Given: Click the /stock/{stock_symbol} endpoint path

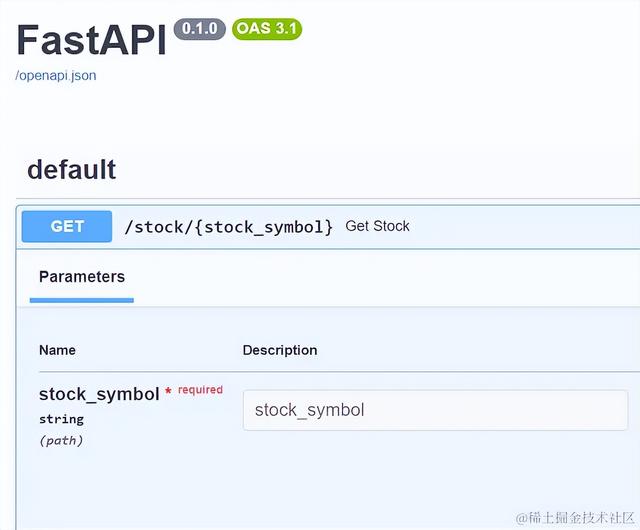Looking at the screenshot, I should [x=229, y=226].
